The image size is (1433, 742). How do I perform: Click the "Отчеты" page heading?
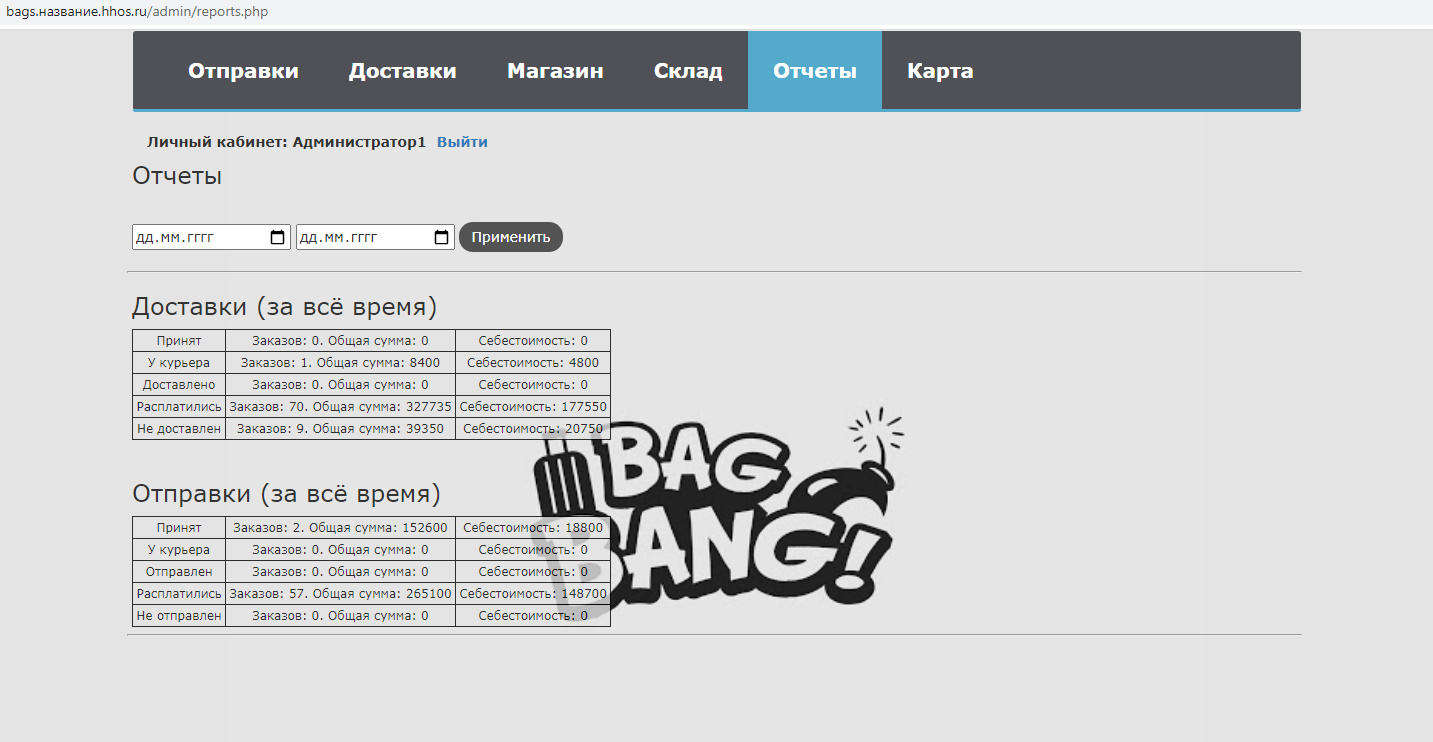click(177, 176)
